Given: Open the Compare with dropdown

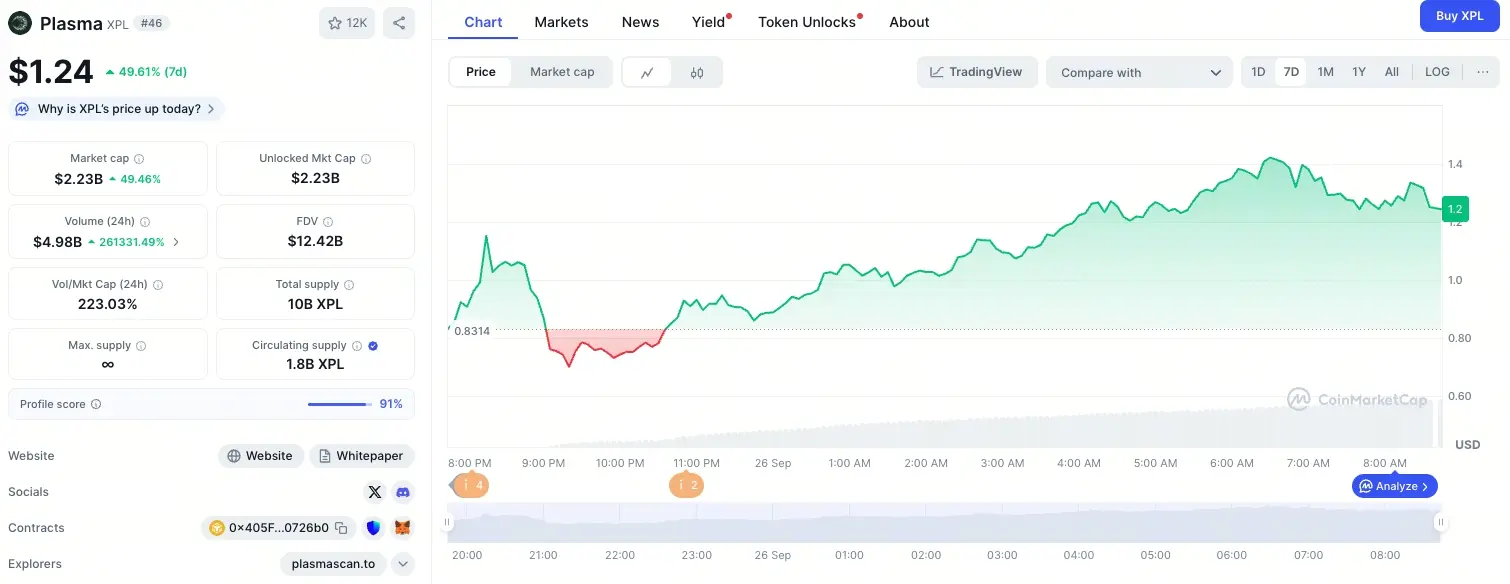Looking at the screenshot, I should point(1140,72).
